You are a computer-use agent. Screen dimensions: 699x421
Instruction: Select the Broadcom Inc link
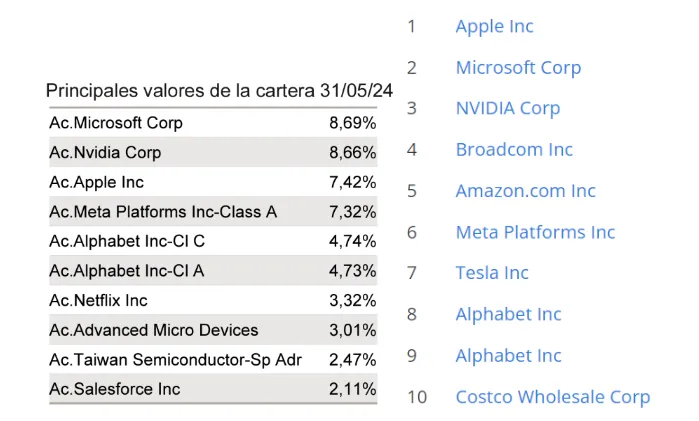coord(514,150)
